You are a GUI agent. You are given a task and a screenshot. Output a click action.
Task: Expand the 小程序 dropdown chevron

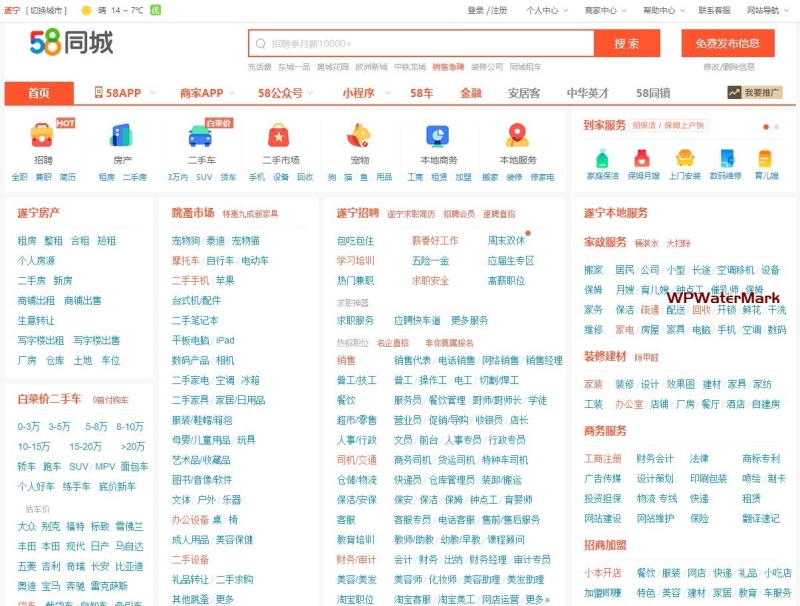click(390, 91)
